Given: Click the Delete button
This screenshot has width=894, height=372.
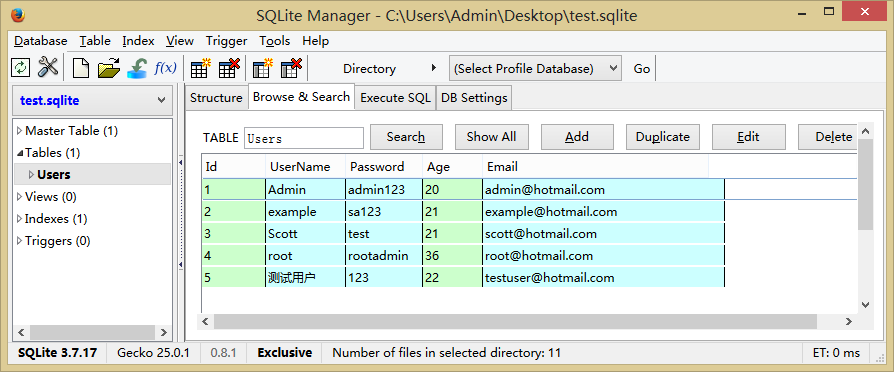Looking at the screenshot, I should (x=828, y=137).
